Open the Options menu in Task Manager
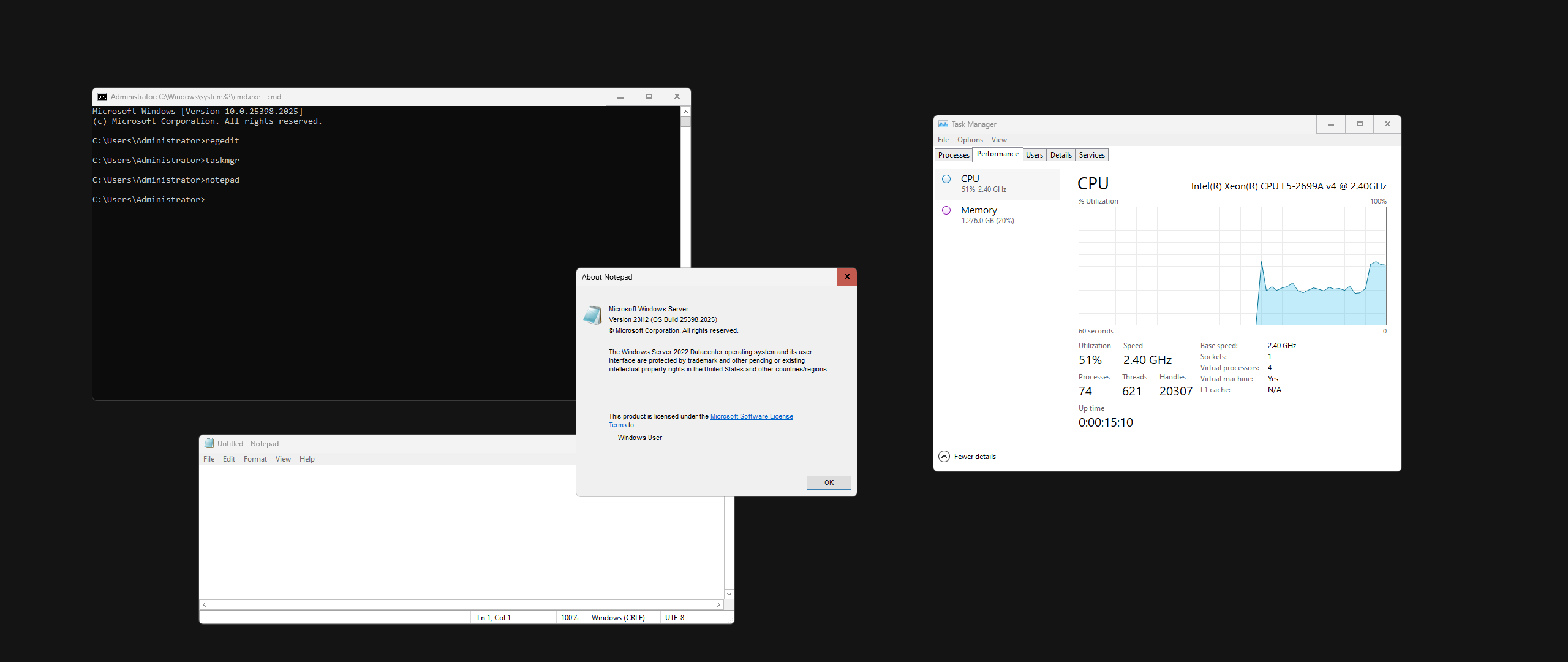Image resolution: width=1568 pixels, height=662 pixels. pyautogui.click(x=970, y=140)
